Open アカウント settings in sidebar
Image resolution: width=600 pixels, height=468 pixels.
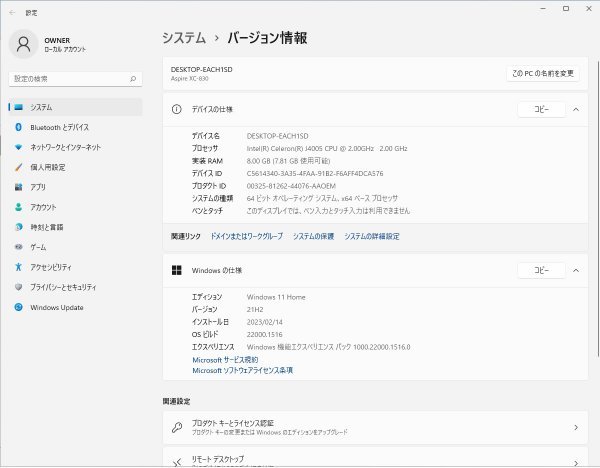[75, 207]
